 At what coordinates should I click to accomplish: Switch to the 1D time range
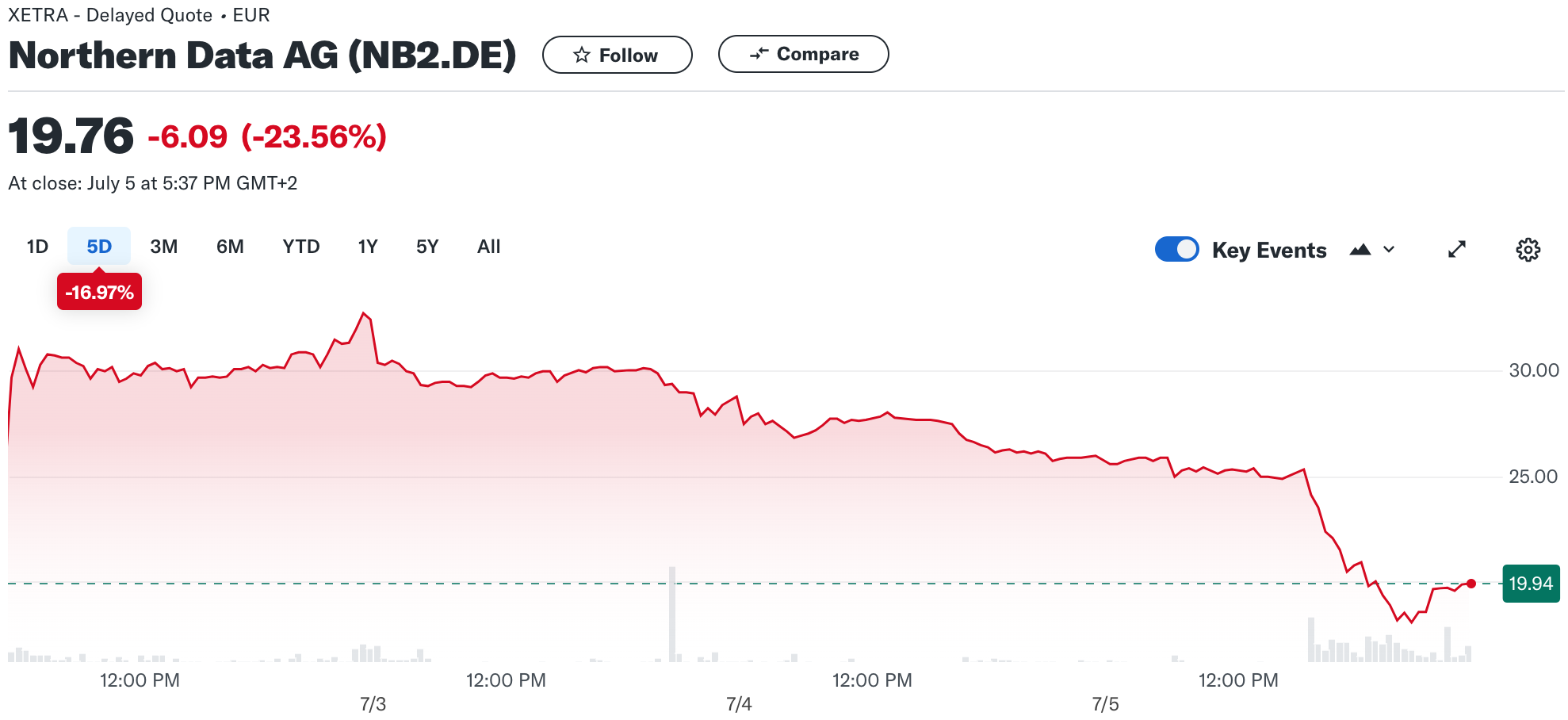(37, 247)
